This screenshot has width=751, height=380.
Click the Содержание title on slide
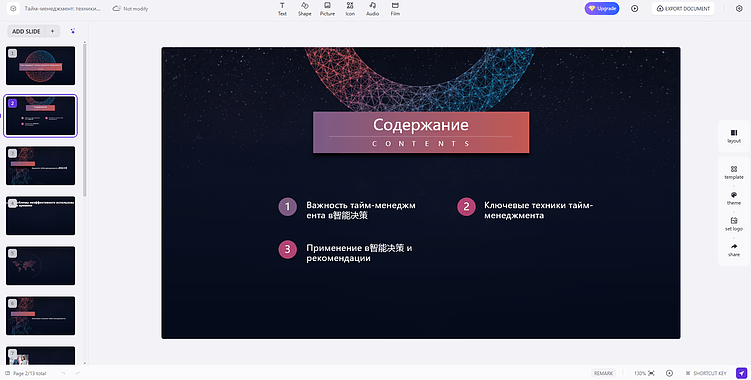click(421, 125)
